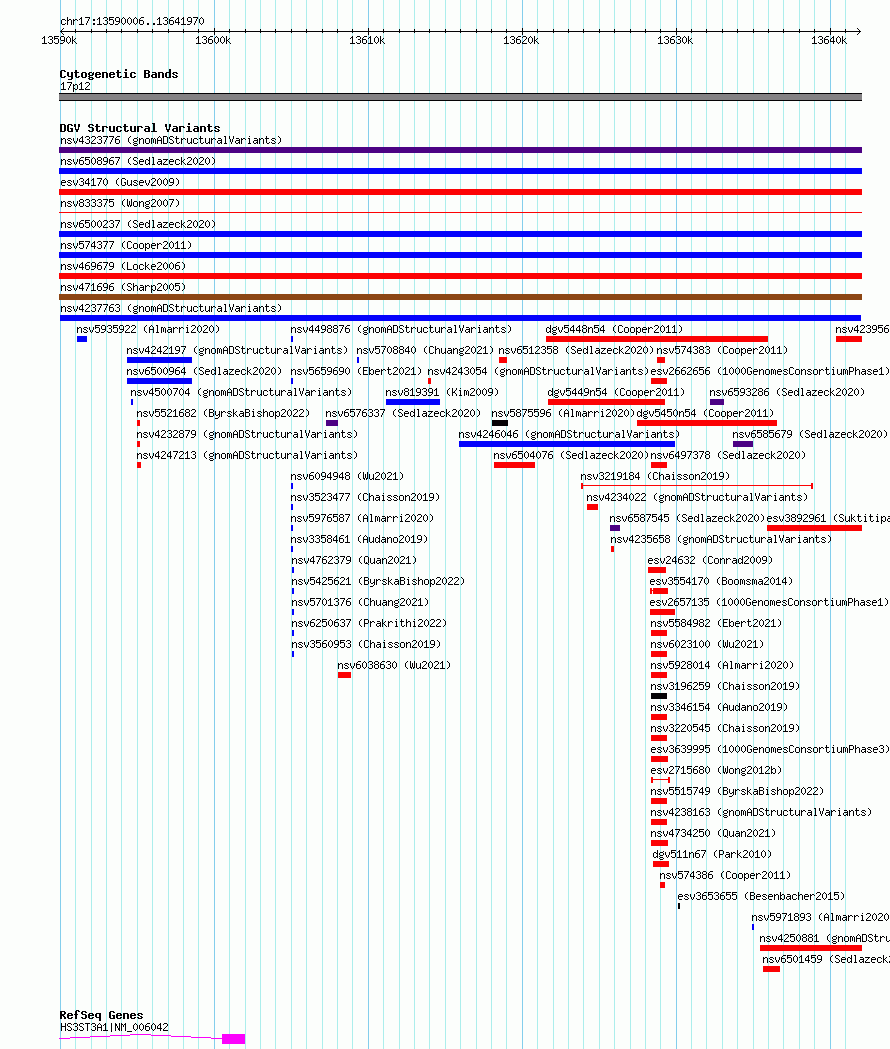Click the nsv819391 (Kim2009) blue bar

click(x=413, y=402)
